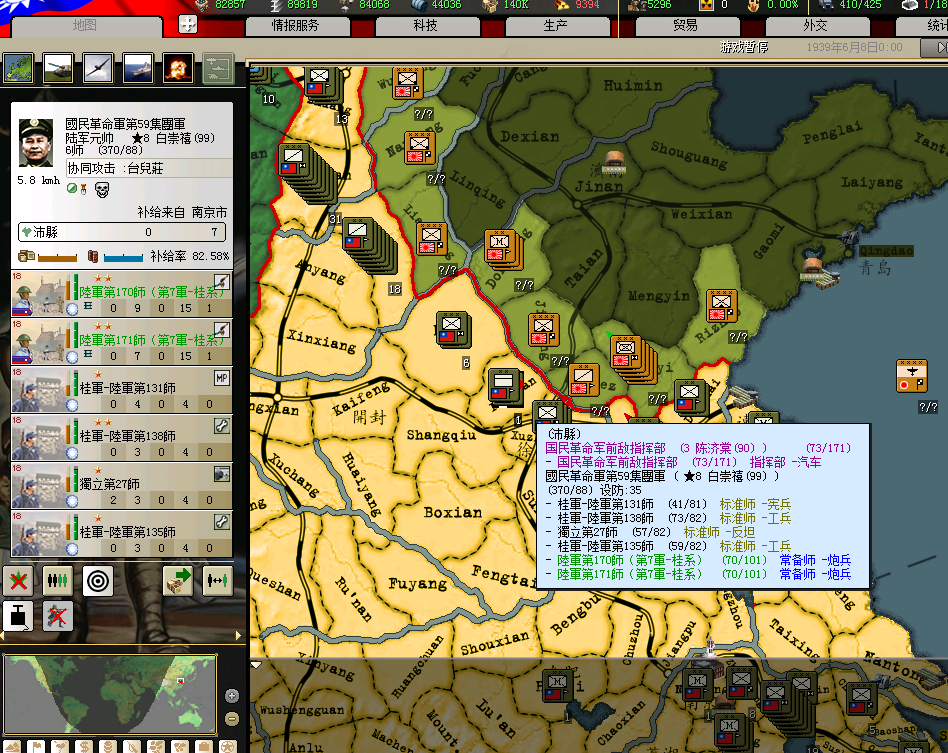
Task: Click the 协同攻击：台兒莊 mission order
Action: (149, 168)
